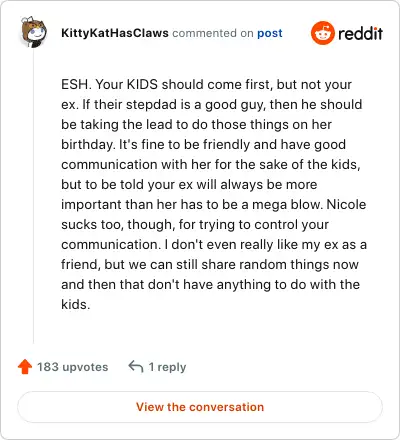This screenshot has height=440, width=400.
Task: Open the "1 reply" label
Action: pyautogui.click(x=167, y=367)
